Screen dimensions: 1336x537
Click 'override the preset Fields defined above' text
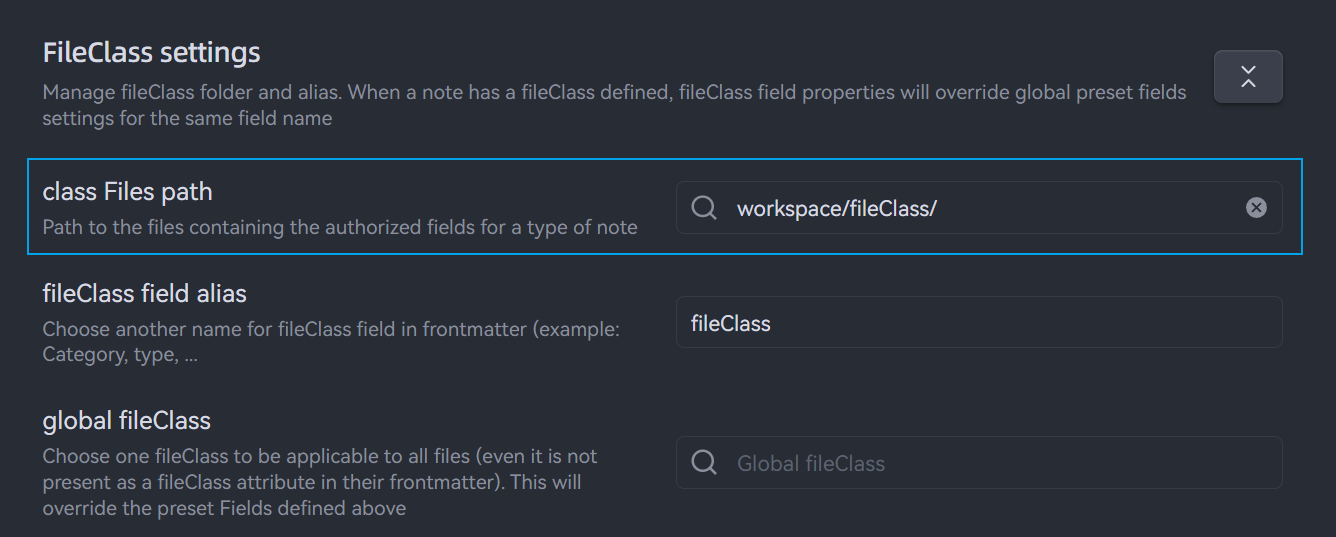pyautogui.click(x=224, y=508)
